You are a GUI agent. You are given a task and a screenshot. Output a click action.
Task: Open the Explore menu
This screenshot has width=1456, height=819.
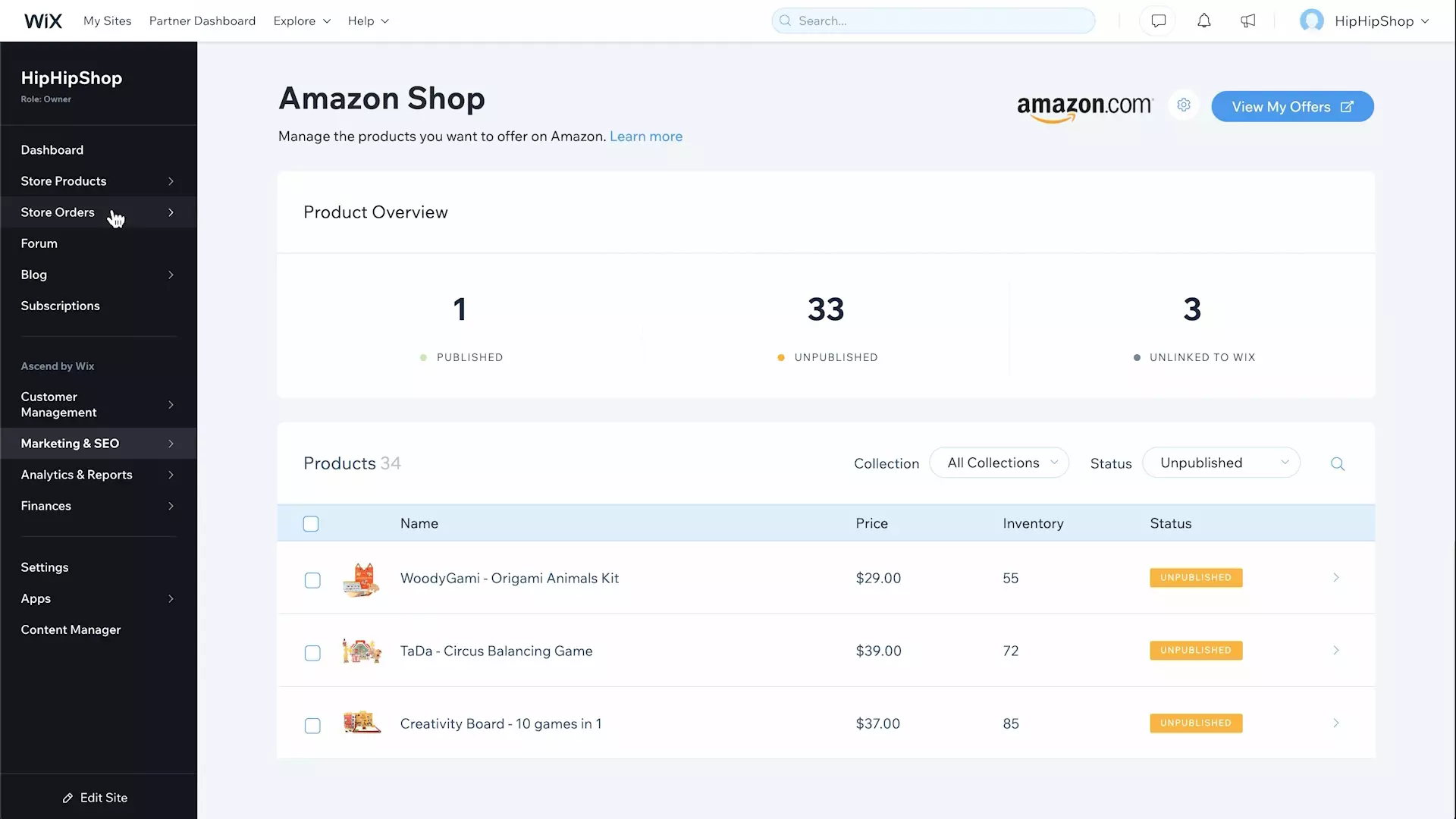pos(302,21)
